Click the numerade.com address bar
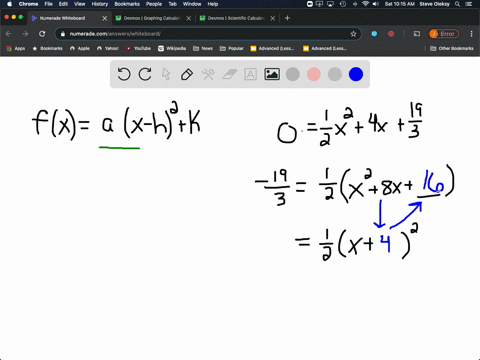This screenshot has width=480, height=360. 207,34
